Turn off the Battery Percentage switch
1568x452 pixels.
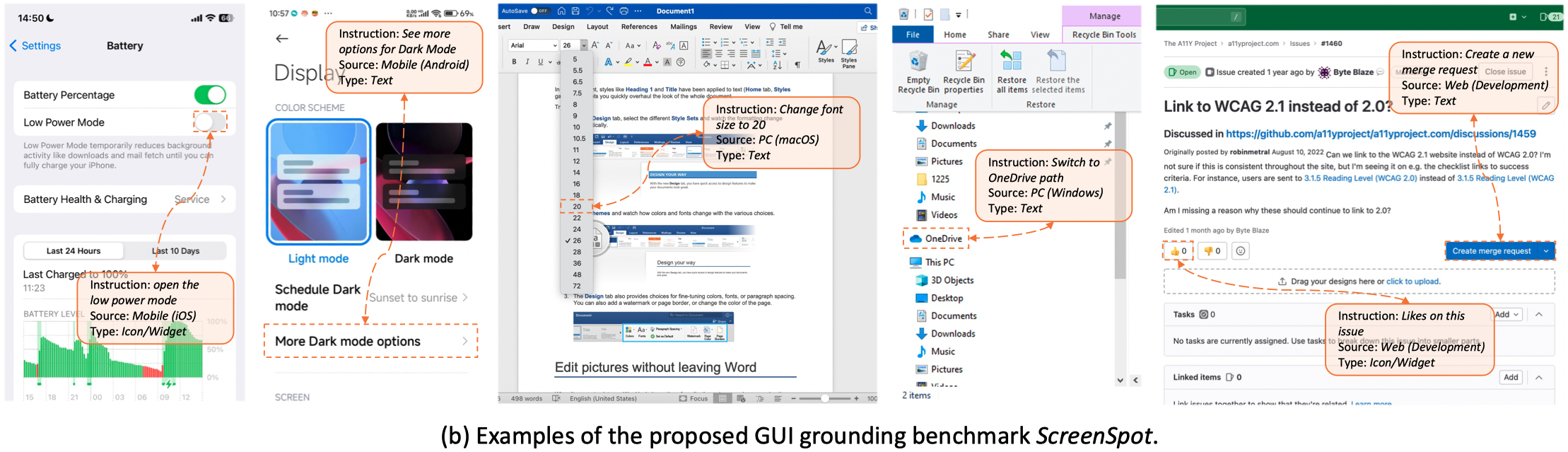pyautogui.click(x=210, y=95)
